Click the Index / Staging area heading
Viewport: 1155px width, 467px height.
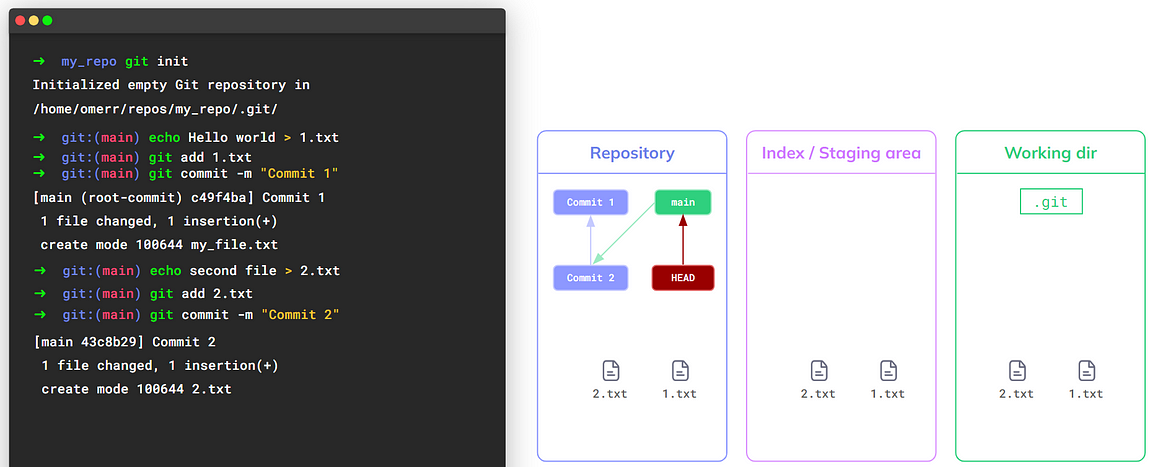(x=841, y=153)
